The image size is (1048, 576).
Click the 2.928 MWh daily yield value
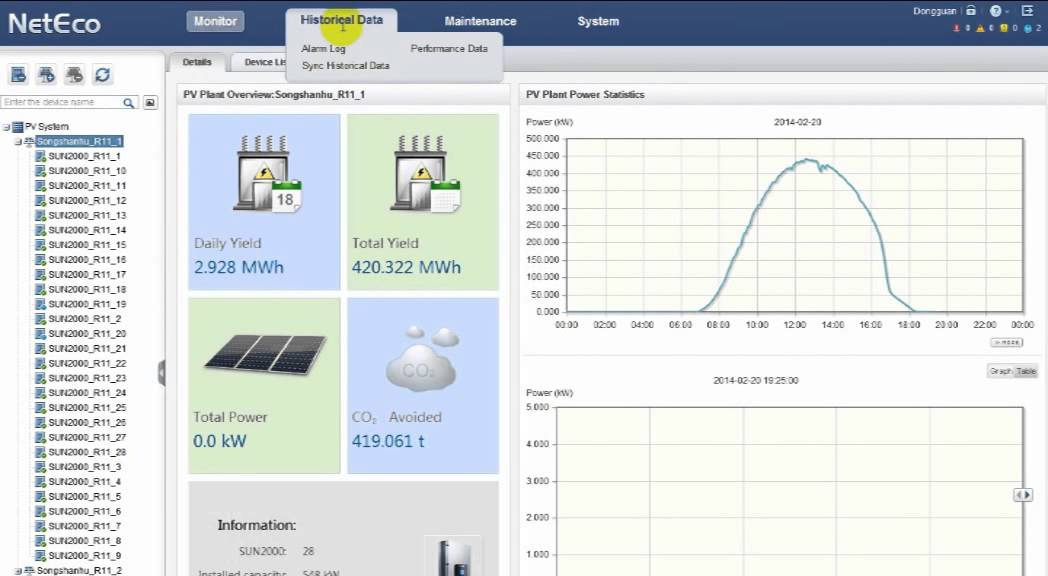pyautogui.click(x=239, y=267)
